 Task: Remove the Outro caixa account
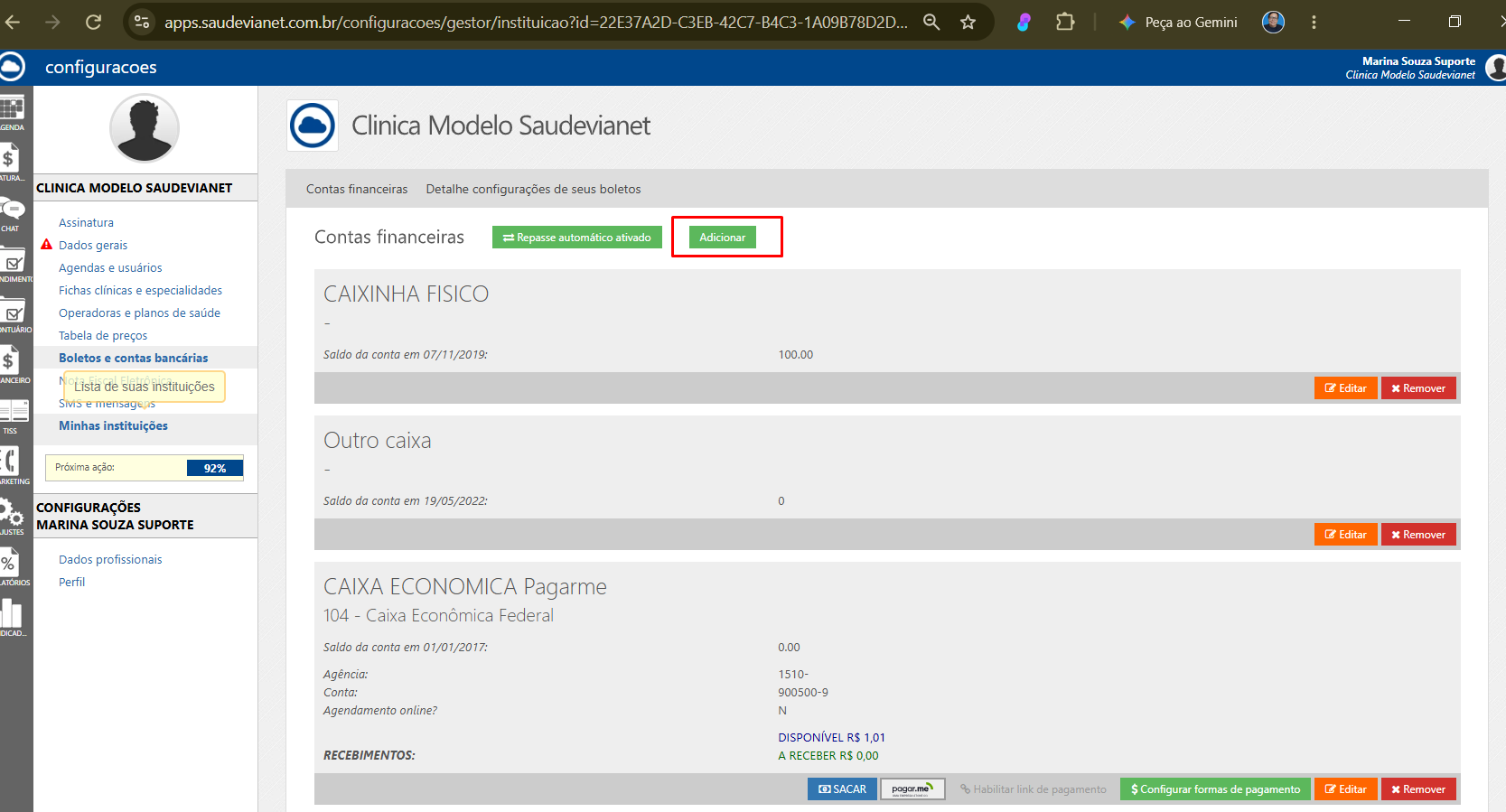1418,535
